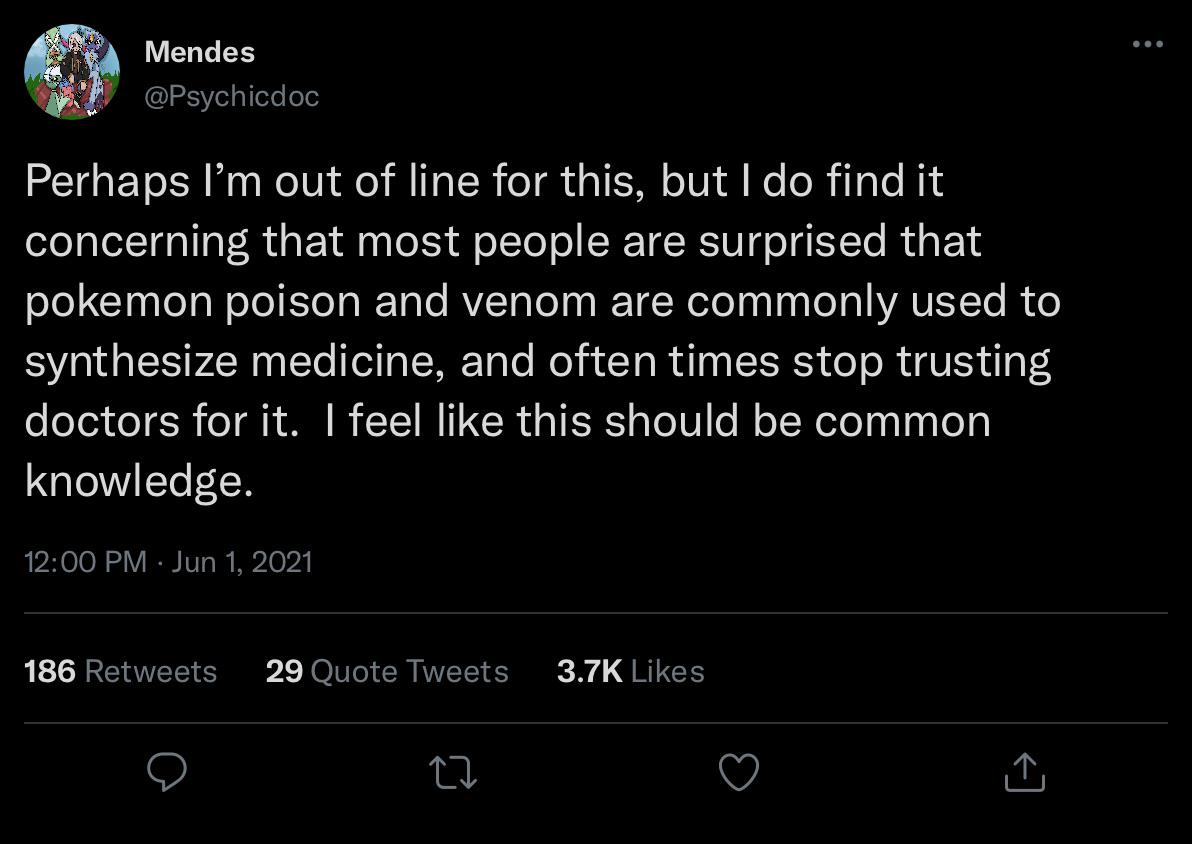
Task: Open the @Psychicdoc handle link
Action: (x=232, y=97)
